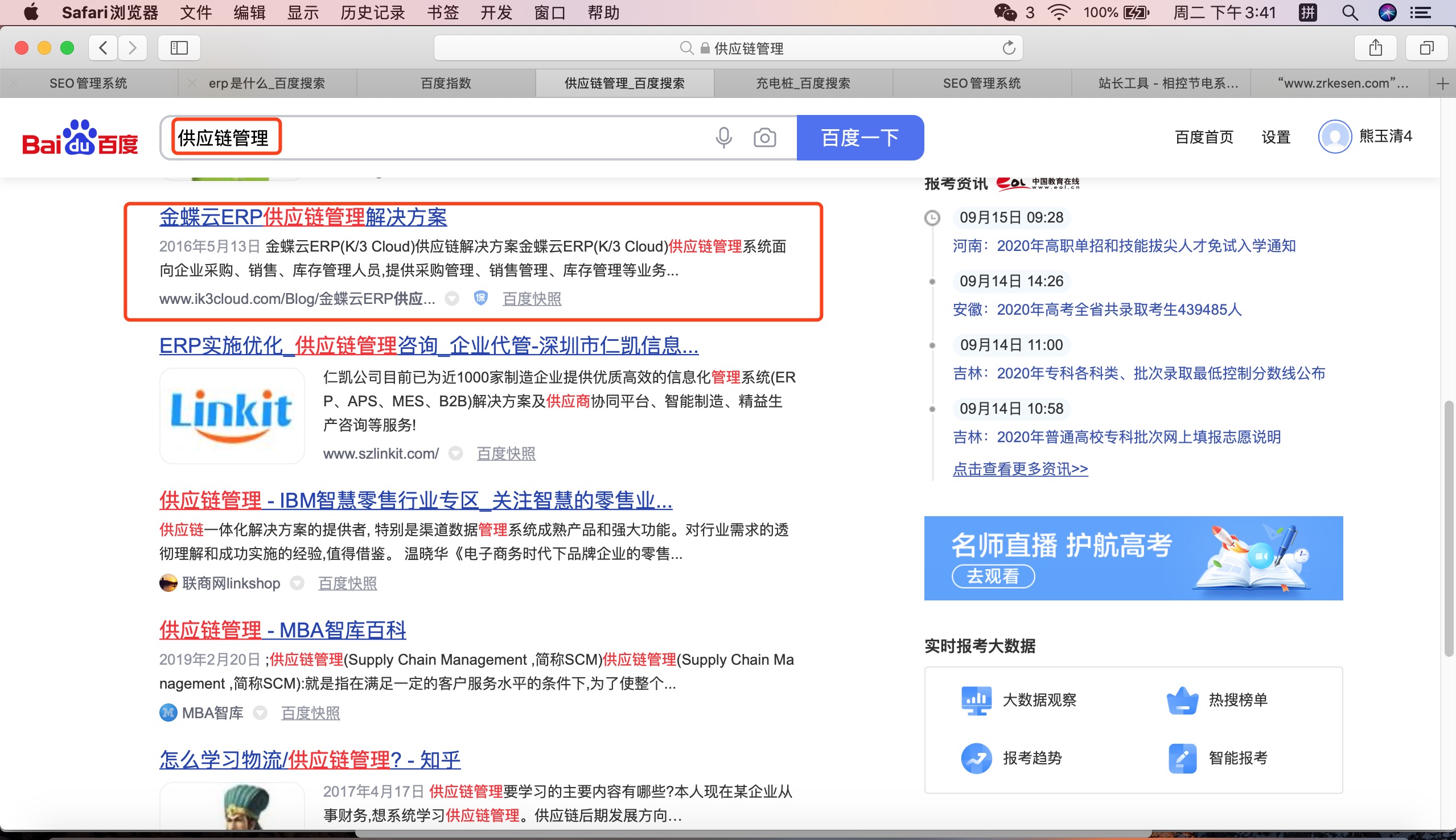Open input method icon in menu bar
Image resolution: width=1456 pixels, height=840 pixels.
pos(1308,13)
